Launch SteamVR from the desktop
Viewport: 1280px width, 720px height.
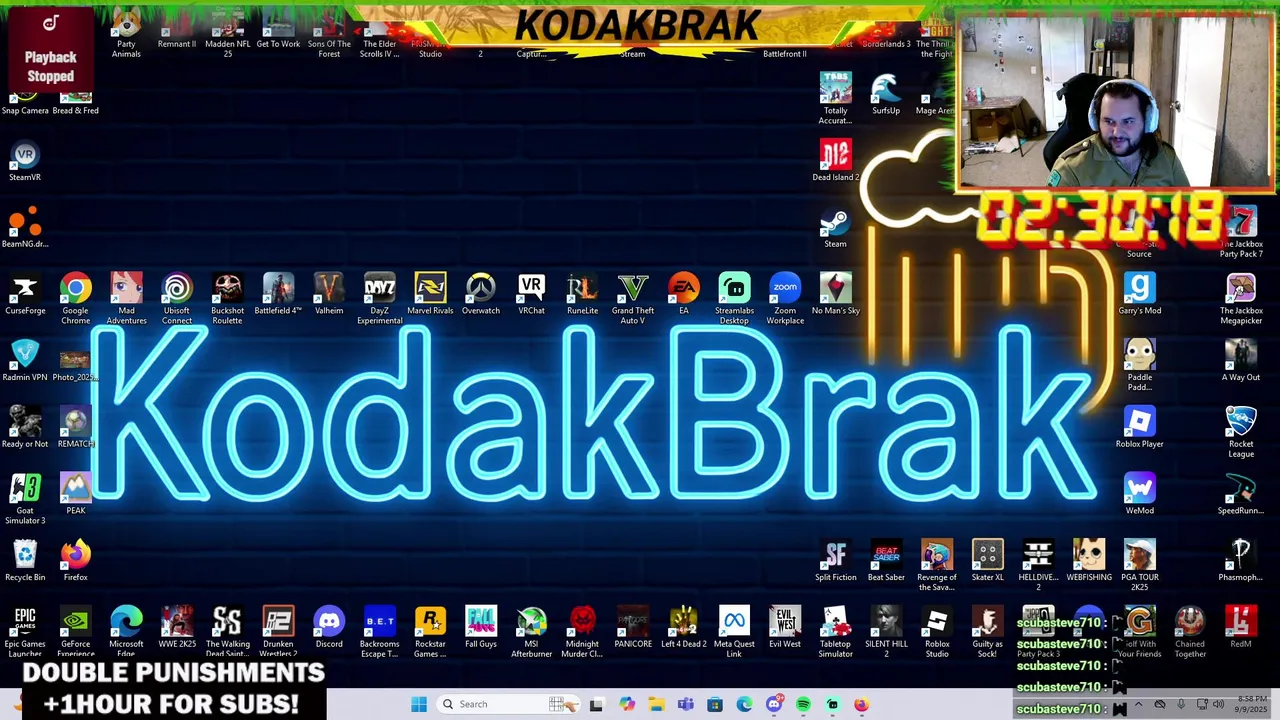point(25,162)
